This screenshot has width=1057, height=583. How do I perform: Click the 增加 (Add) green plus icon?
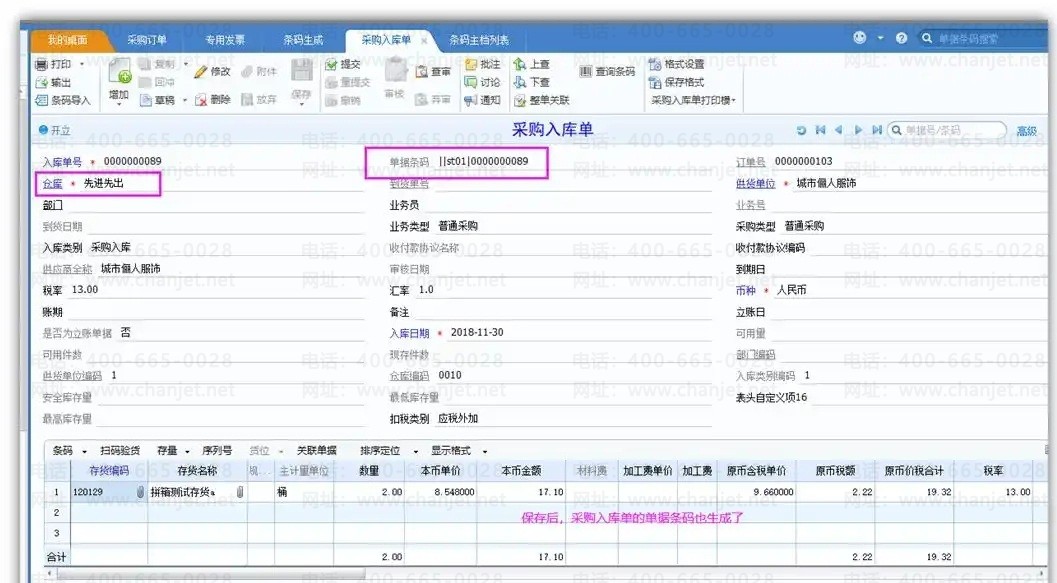point(119,73)
